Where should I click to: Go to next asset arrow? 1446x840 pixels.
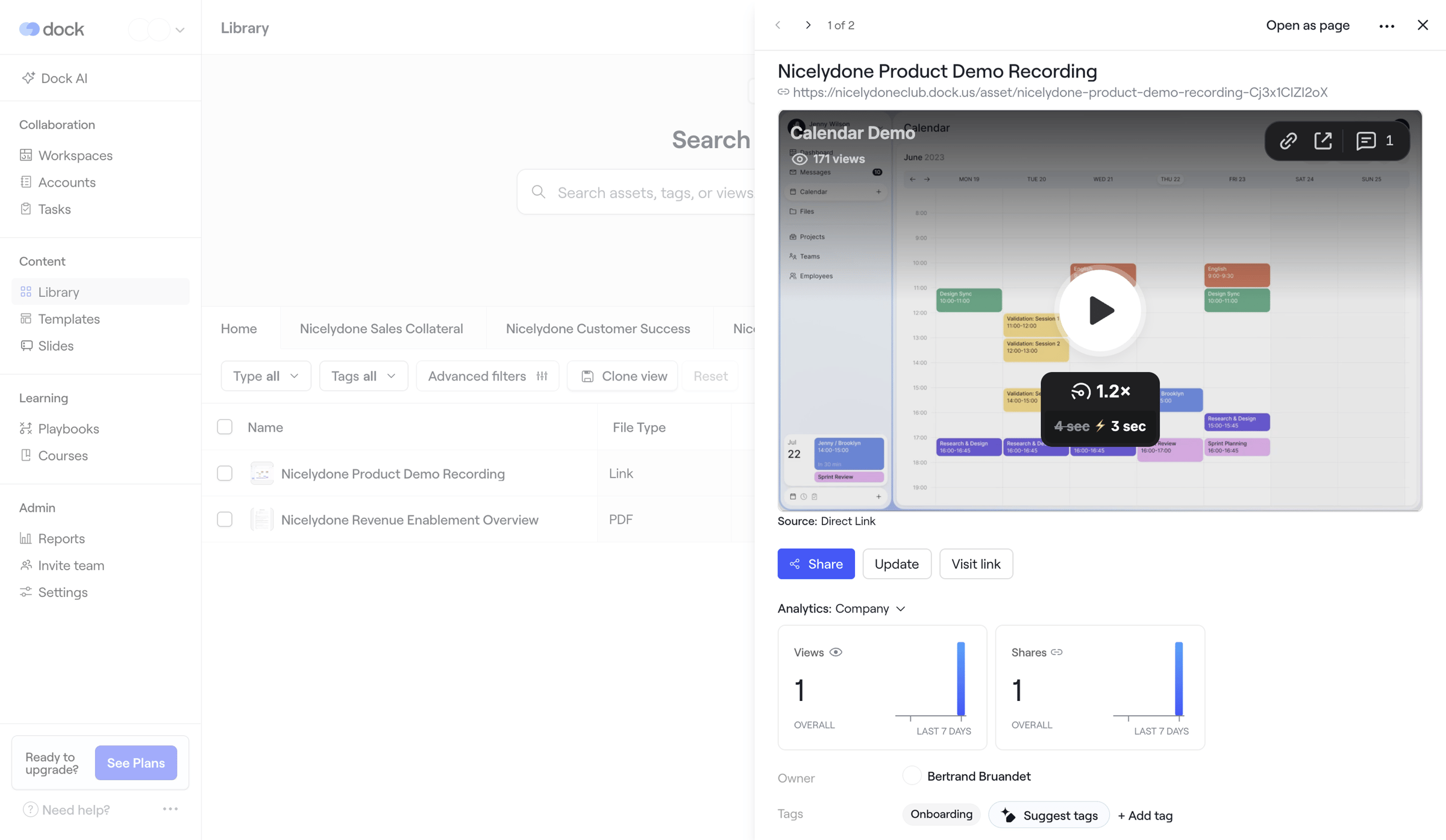(x=808, y=25)
